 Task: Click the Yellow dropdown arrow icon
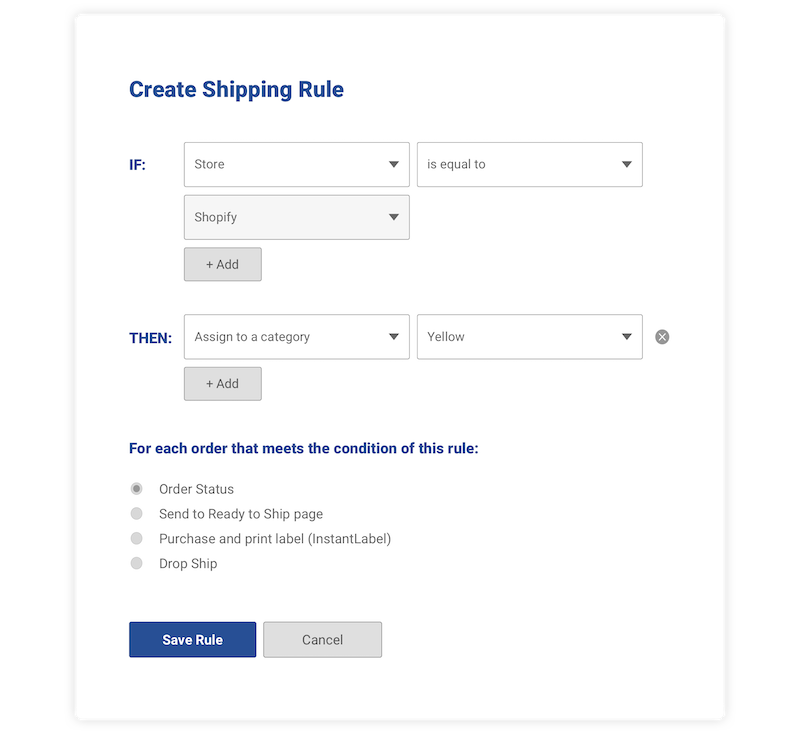pyautogui.click(x=627, y=337)
